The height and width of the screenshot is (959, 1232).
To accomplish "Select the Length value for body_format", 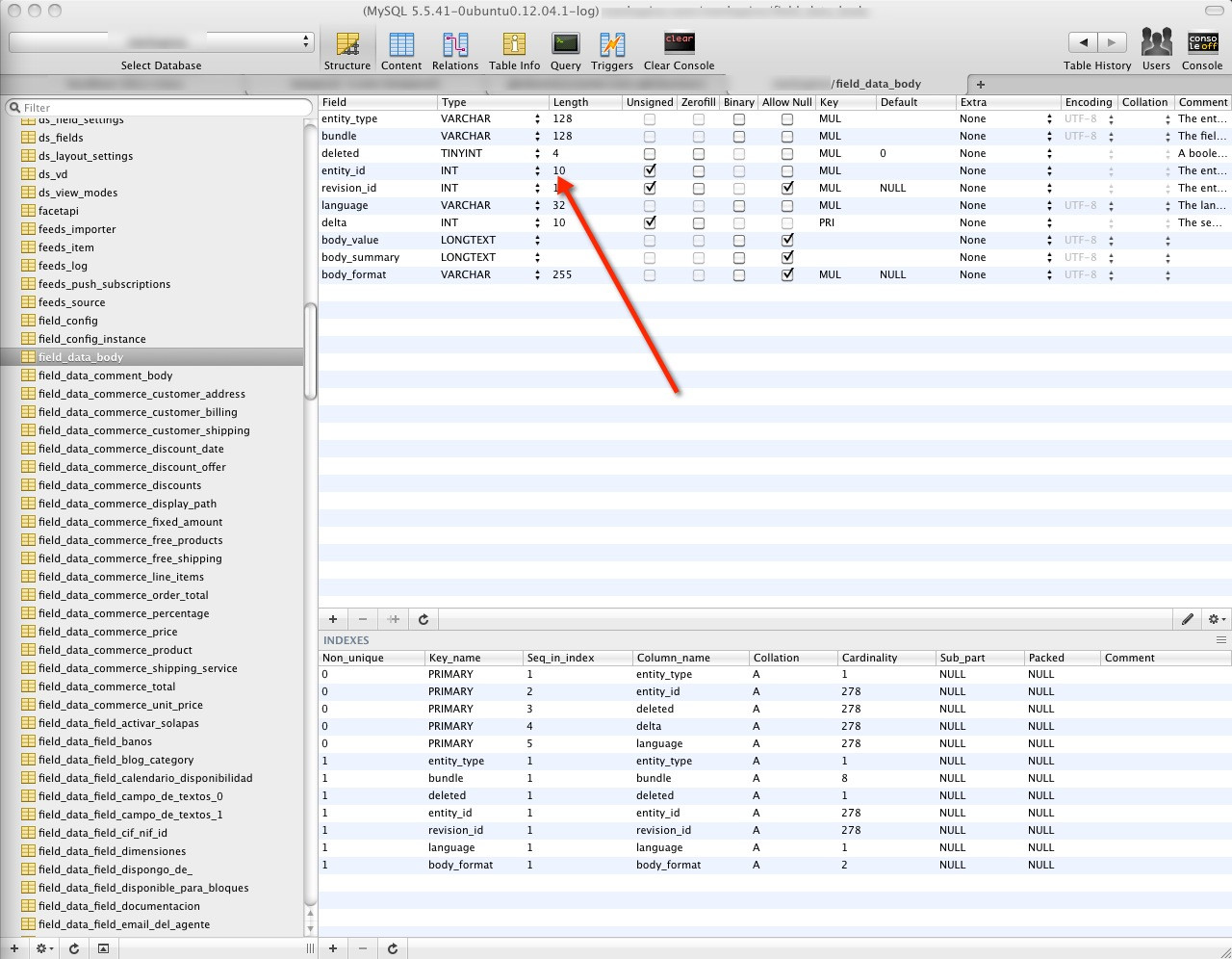I will point(562,274).
